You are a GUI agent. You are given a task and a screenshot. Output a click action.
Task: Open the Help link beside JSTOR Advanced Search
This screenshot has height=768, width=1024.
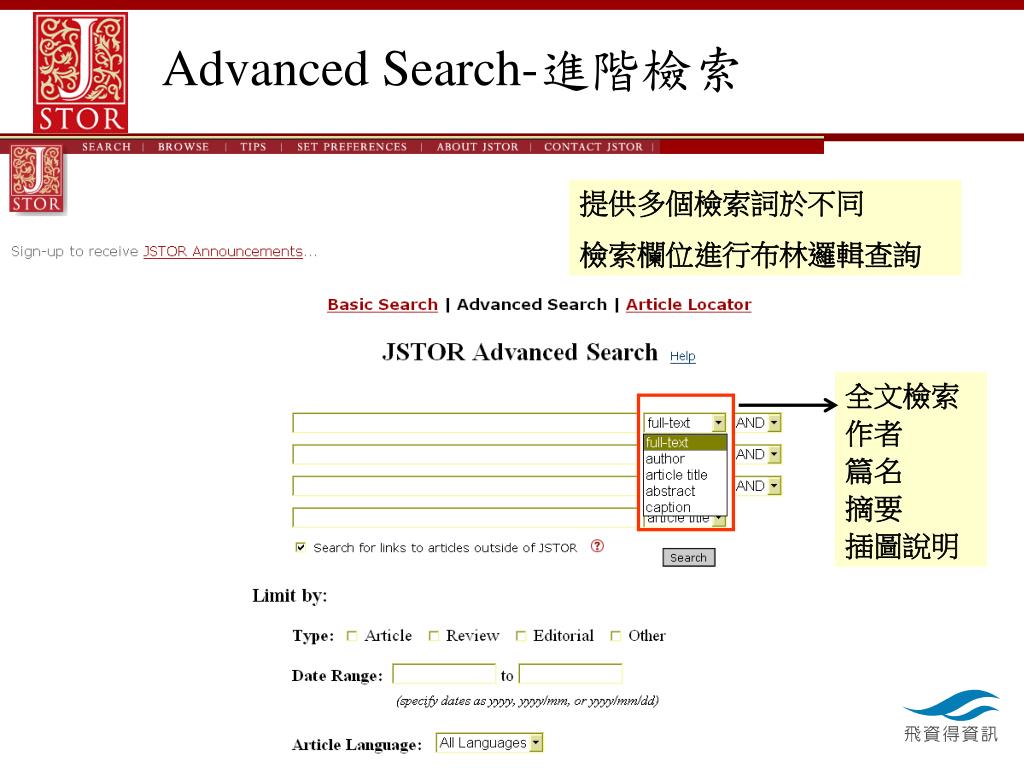point(682,356)
